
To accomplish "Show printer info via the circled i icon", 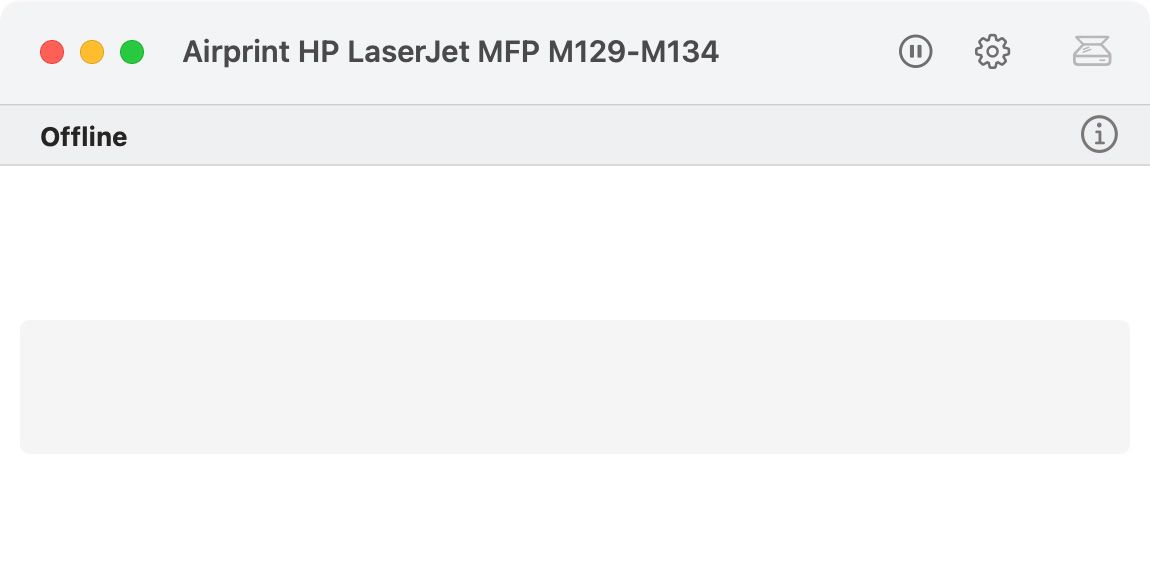I will [x=1099, y=134].
